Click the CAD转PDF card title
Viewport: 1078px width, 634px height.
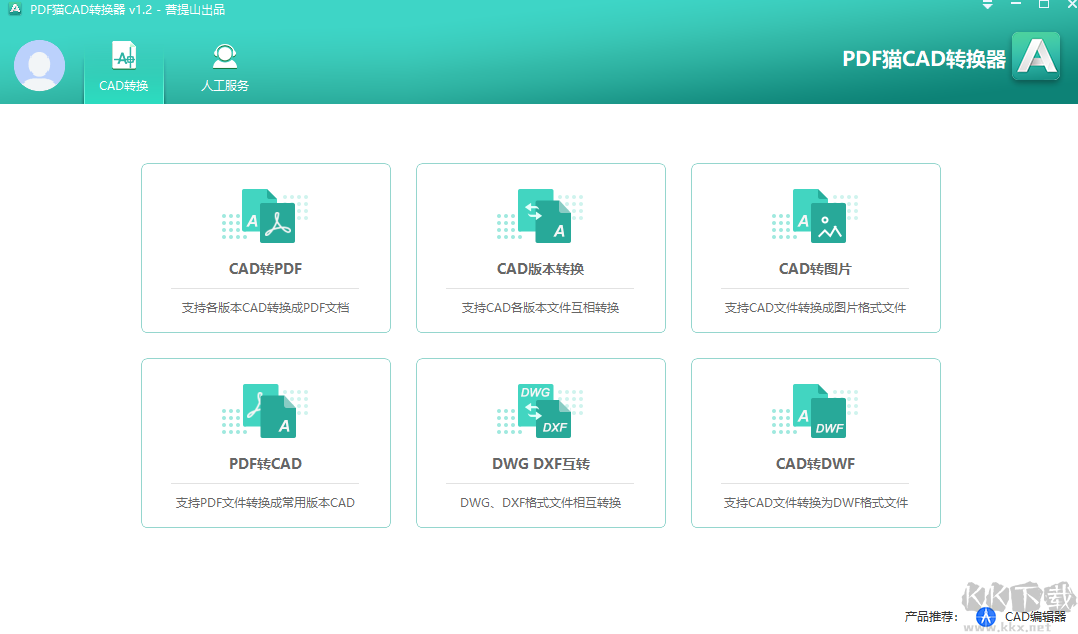(265, 270)
